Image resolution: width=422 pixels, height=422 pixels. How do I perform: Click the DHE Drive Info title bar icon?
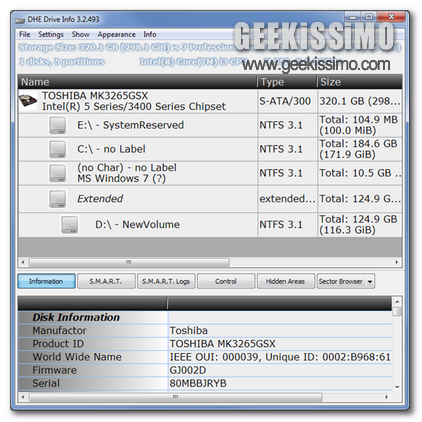(x=20, y=20)
